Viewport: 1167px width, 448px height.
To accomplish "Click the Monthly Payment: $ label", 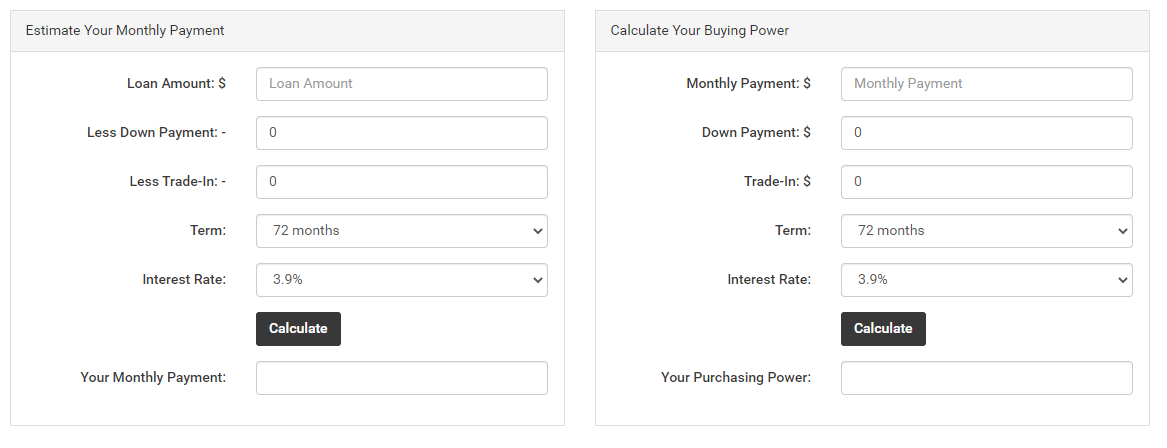I will [x=749, y=83].
